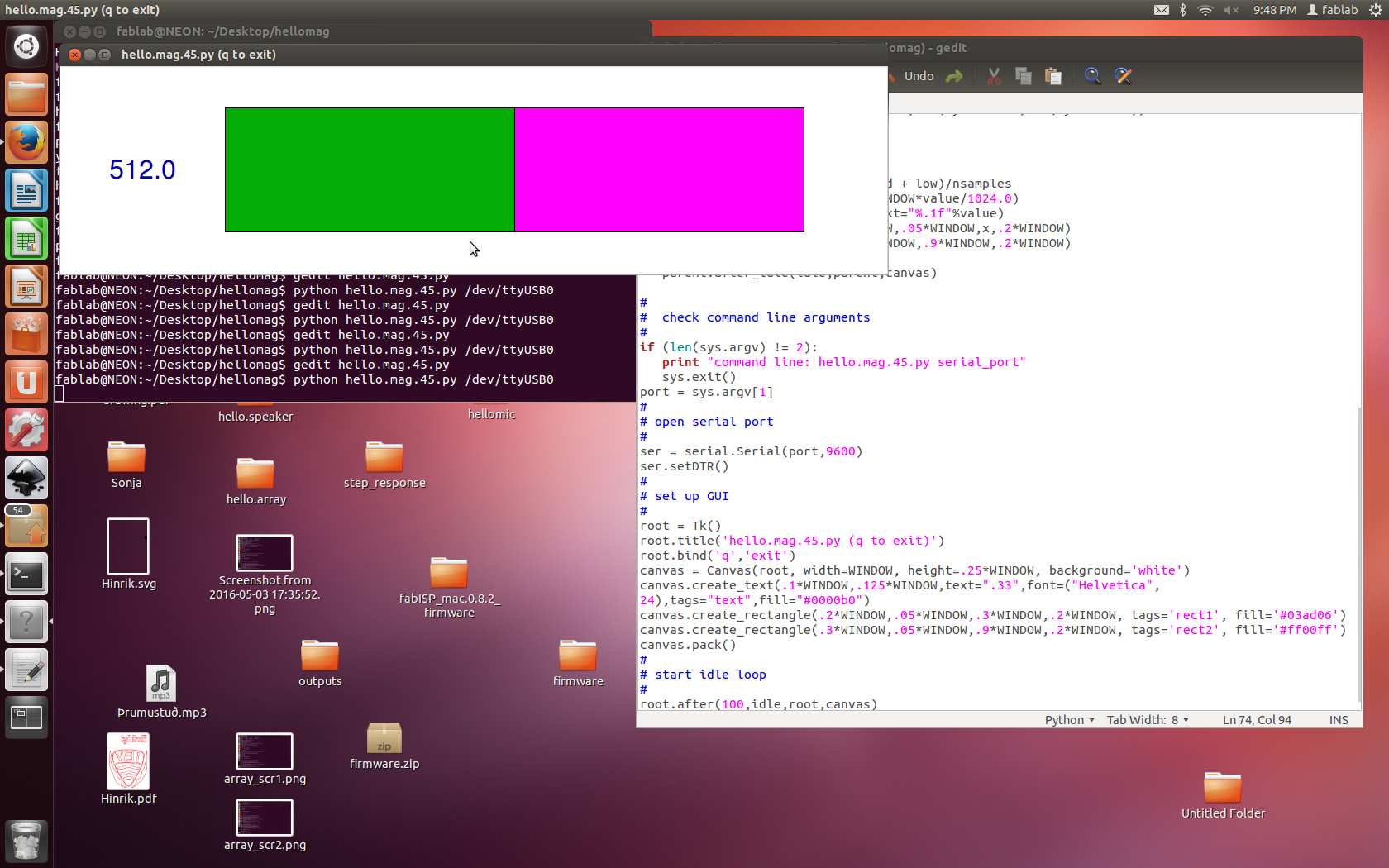Click 'port = sys.argv[1]' line in gedit
Image resolution: width=1389 pixels, height=868 pixels.
[x=707, y=392]
